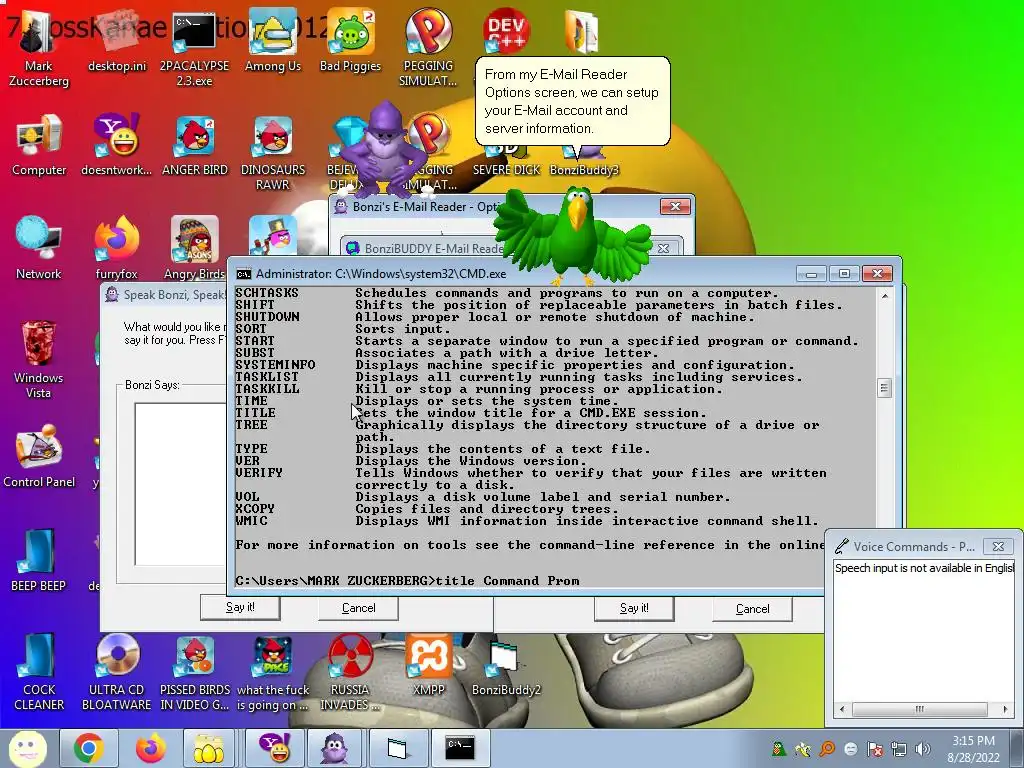
Task: Click the CMD scrollbar up arrow
Action: 884,296
